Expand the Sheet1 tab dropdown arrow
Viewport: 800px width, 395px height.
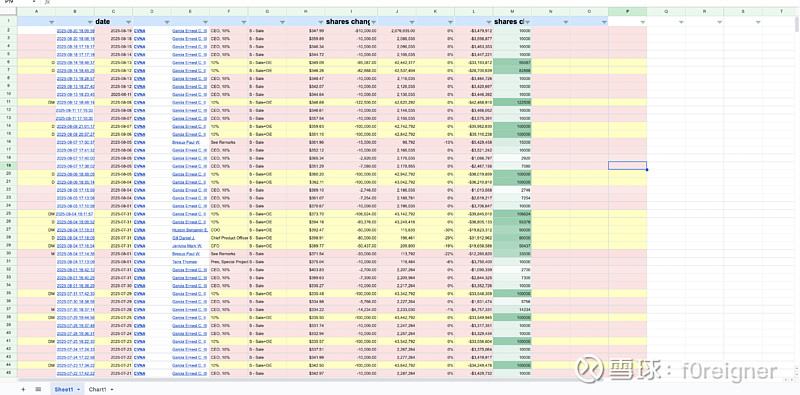[x=78, y=390]
